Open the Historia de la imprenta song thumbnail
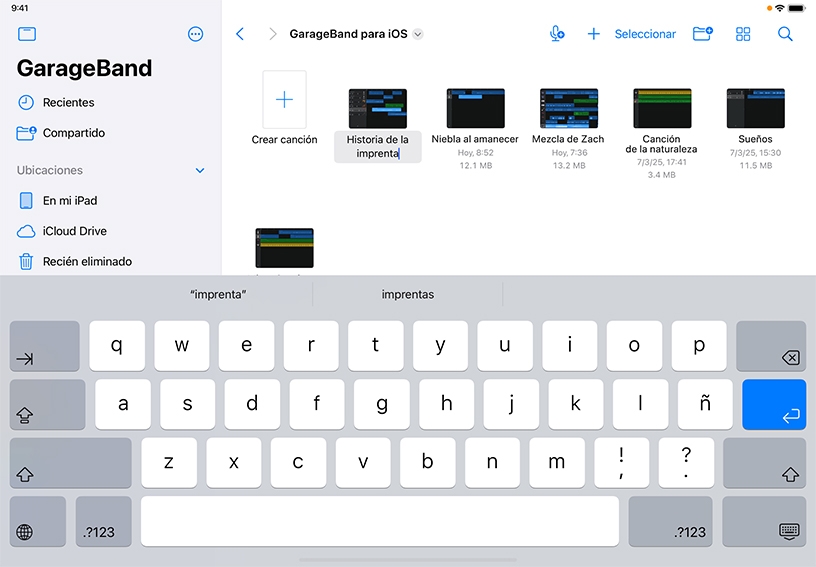816x567 pixels. click(378, 108)
